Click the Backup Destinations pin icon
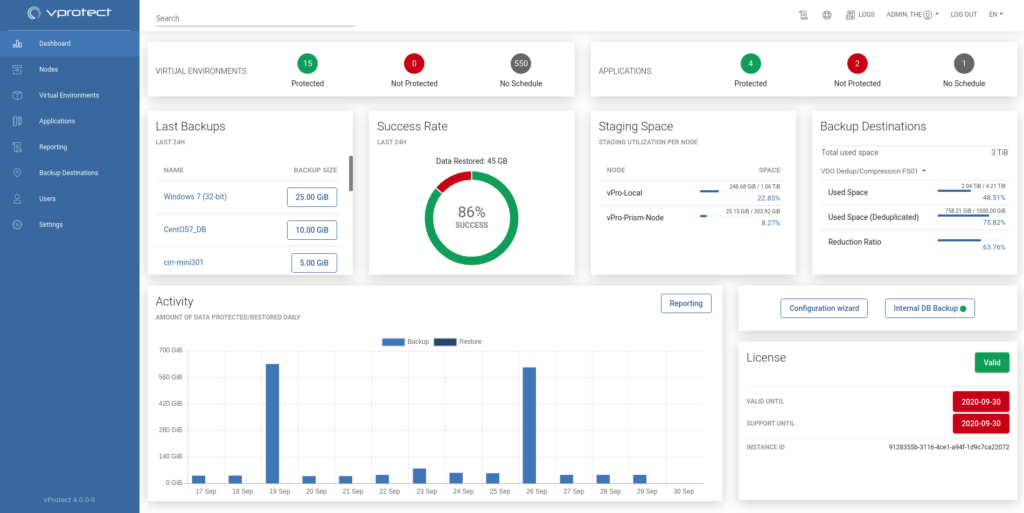1024x513 pixels. tap(17, 173)
